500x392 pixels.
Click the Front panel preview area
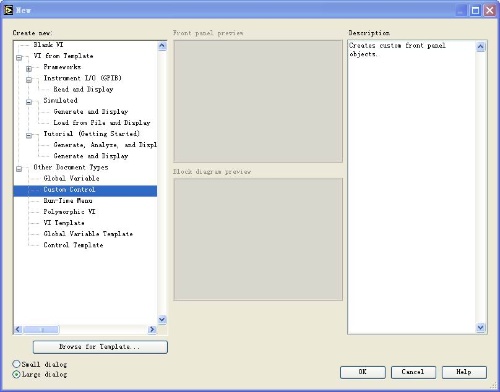(x=258, y=101)
